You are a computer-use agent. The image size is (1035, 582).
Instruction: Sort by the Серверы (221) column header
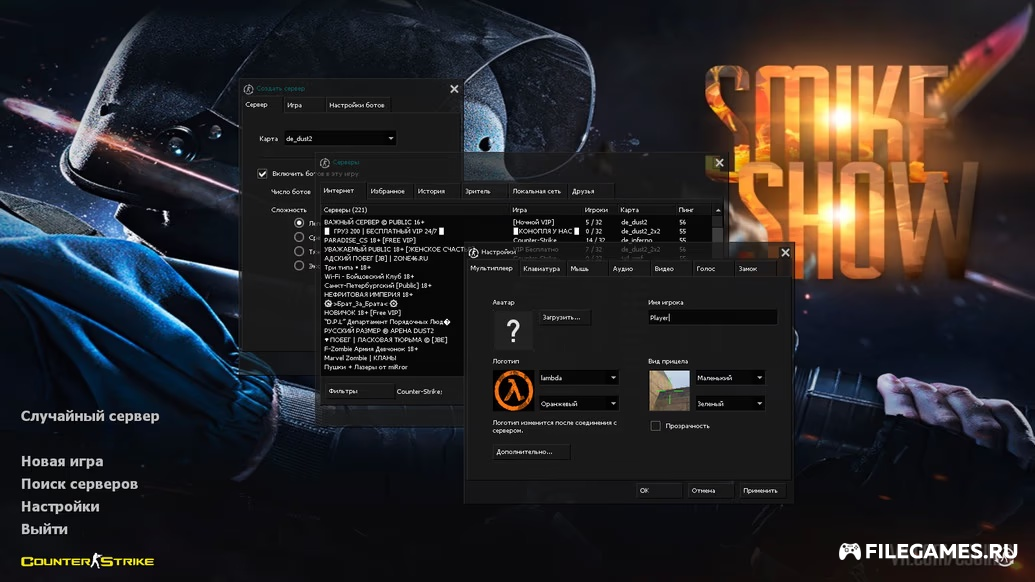[x=415, y=210]
